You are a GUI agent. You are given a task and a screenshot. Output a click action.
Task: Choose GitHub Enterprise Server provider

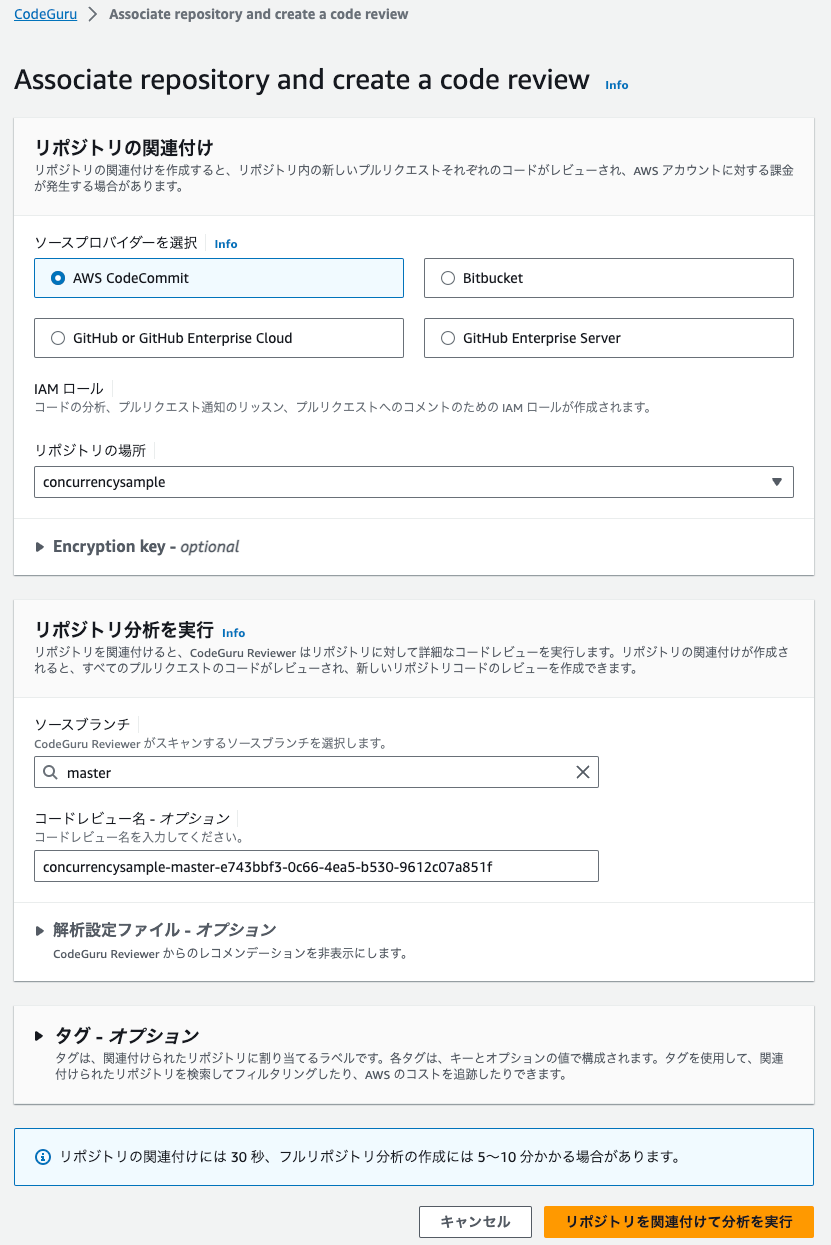coord(609,338)
